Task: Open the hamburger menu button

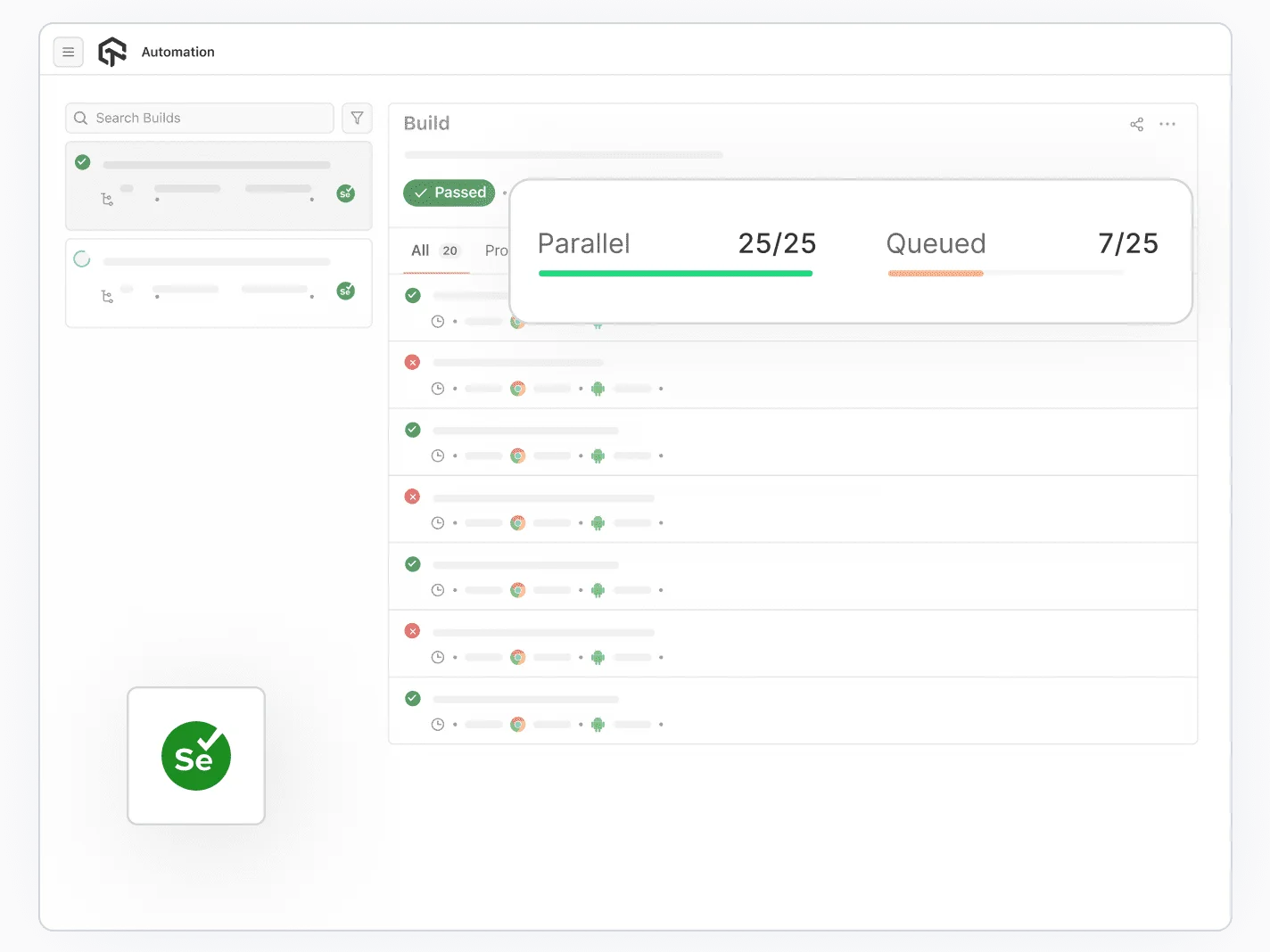Action: [x=68, y=53]
